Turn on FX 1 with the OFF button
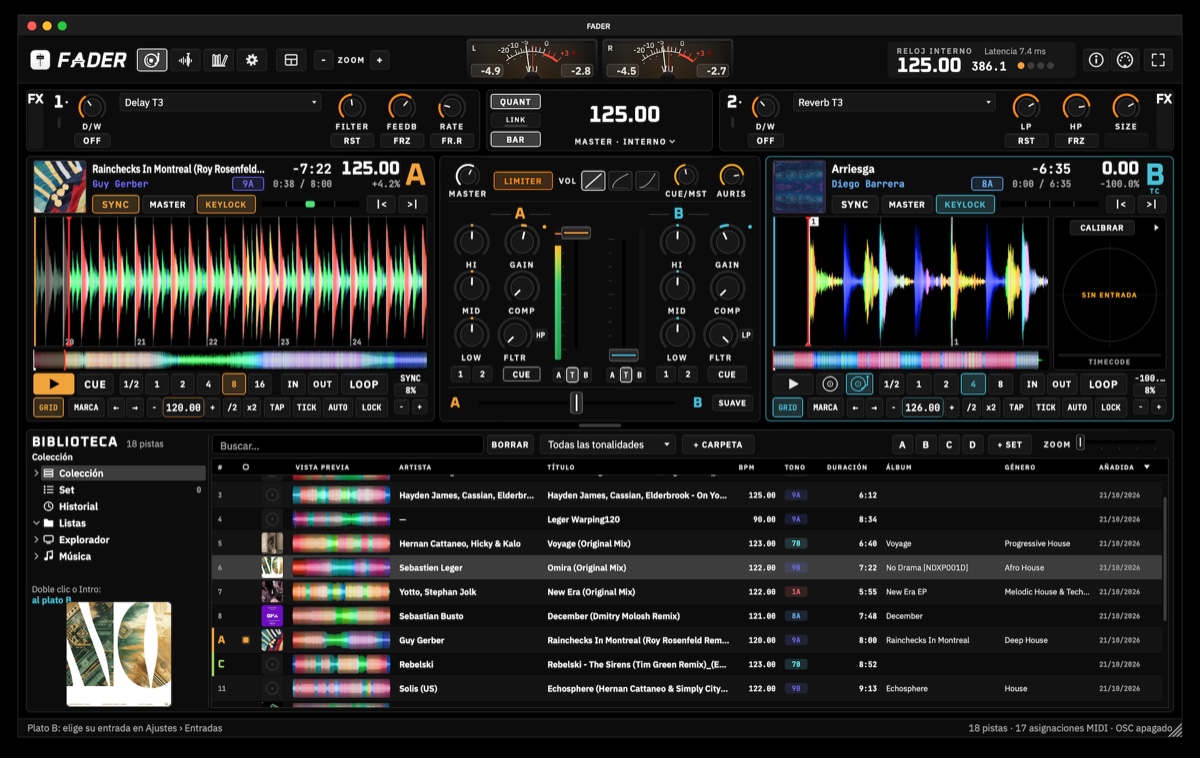Screen dimensions: 1200x758 click(x=92, y=141)
